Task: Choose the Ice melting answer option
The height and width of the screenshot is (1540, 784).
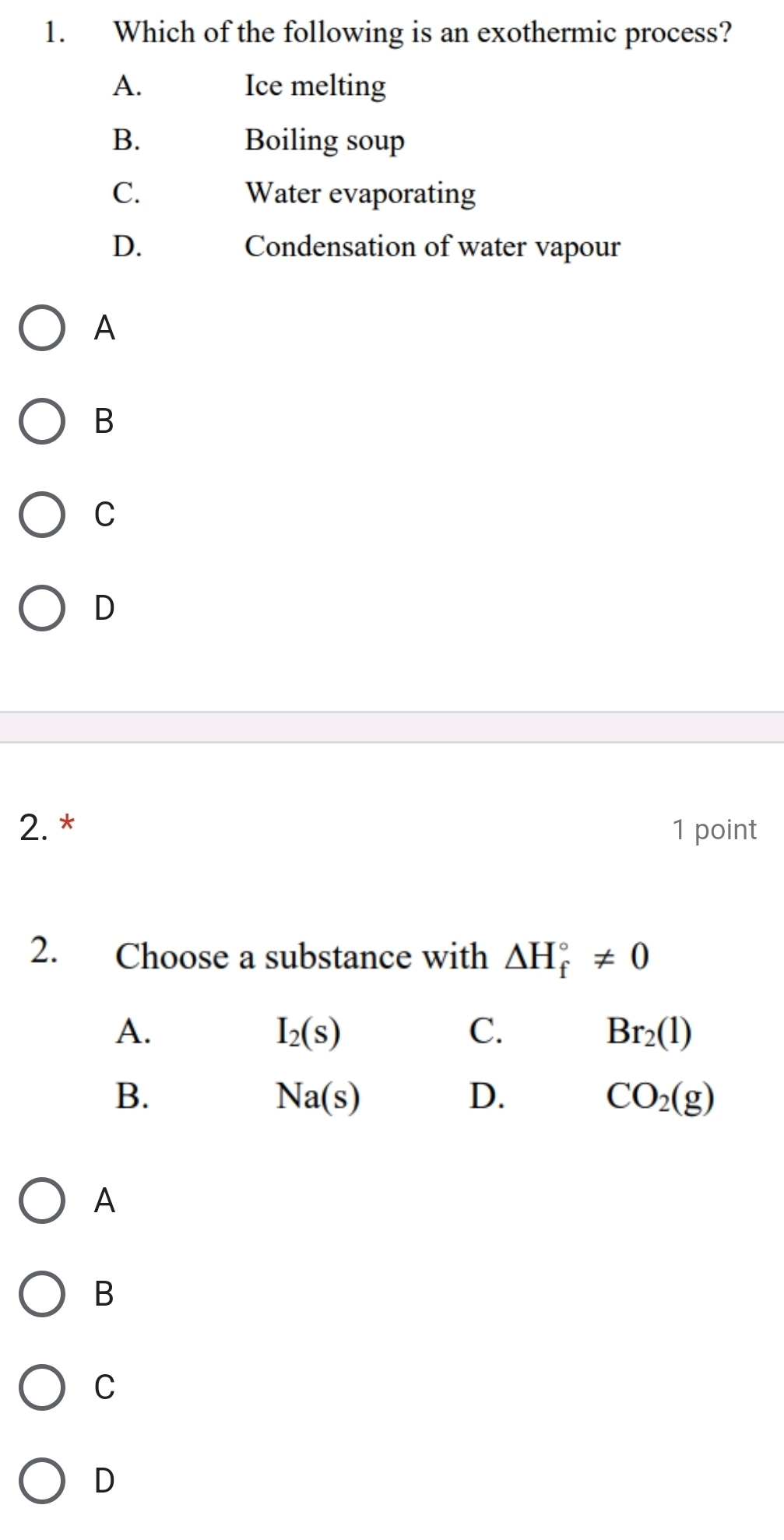Action: [315, 86]
